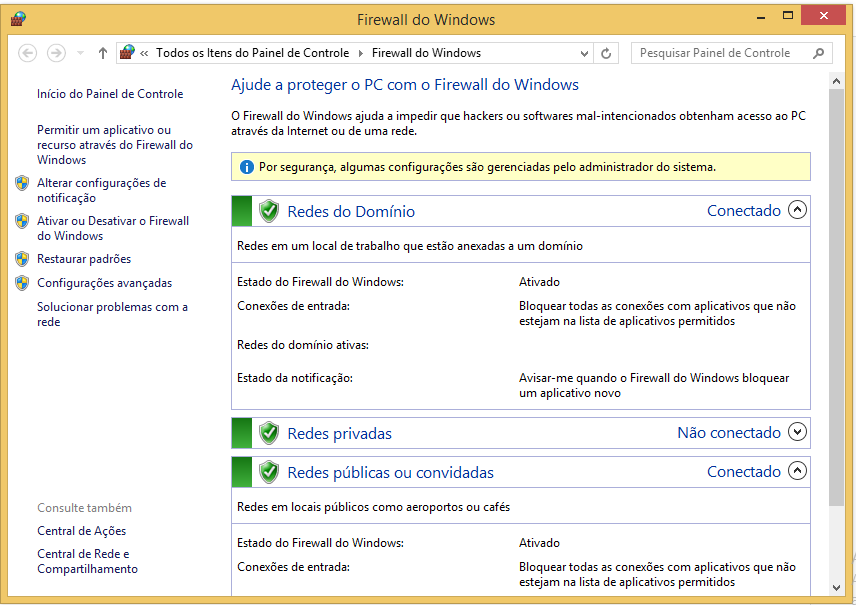Open the breadcrumb arrow before Firewall do Windows
Screen dimensions: 856x605
tap(360, 53)
